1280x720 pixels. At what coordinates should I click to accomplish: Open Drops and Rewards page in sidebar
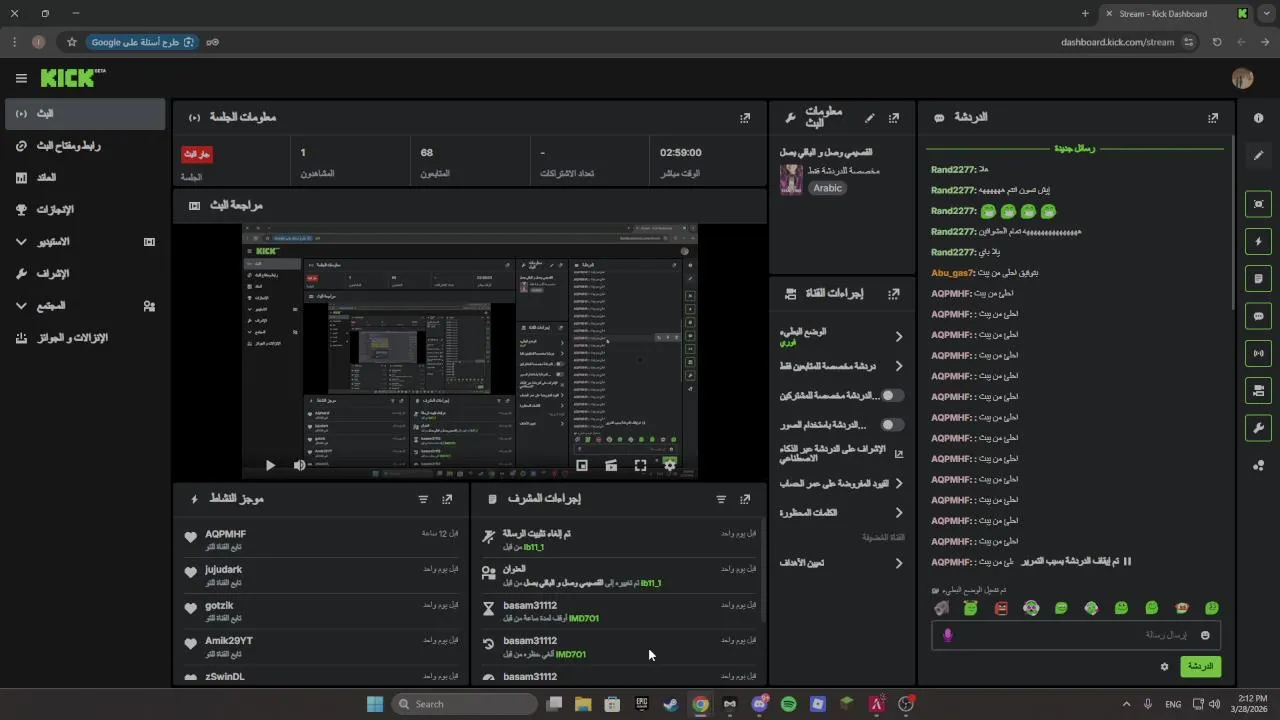pyautogui.click(x=85, y=338)
